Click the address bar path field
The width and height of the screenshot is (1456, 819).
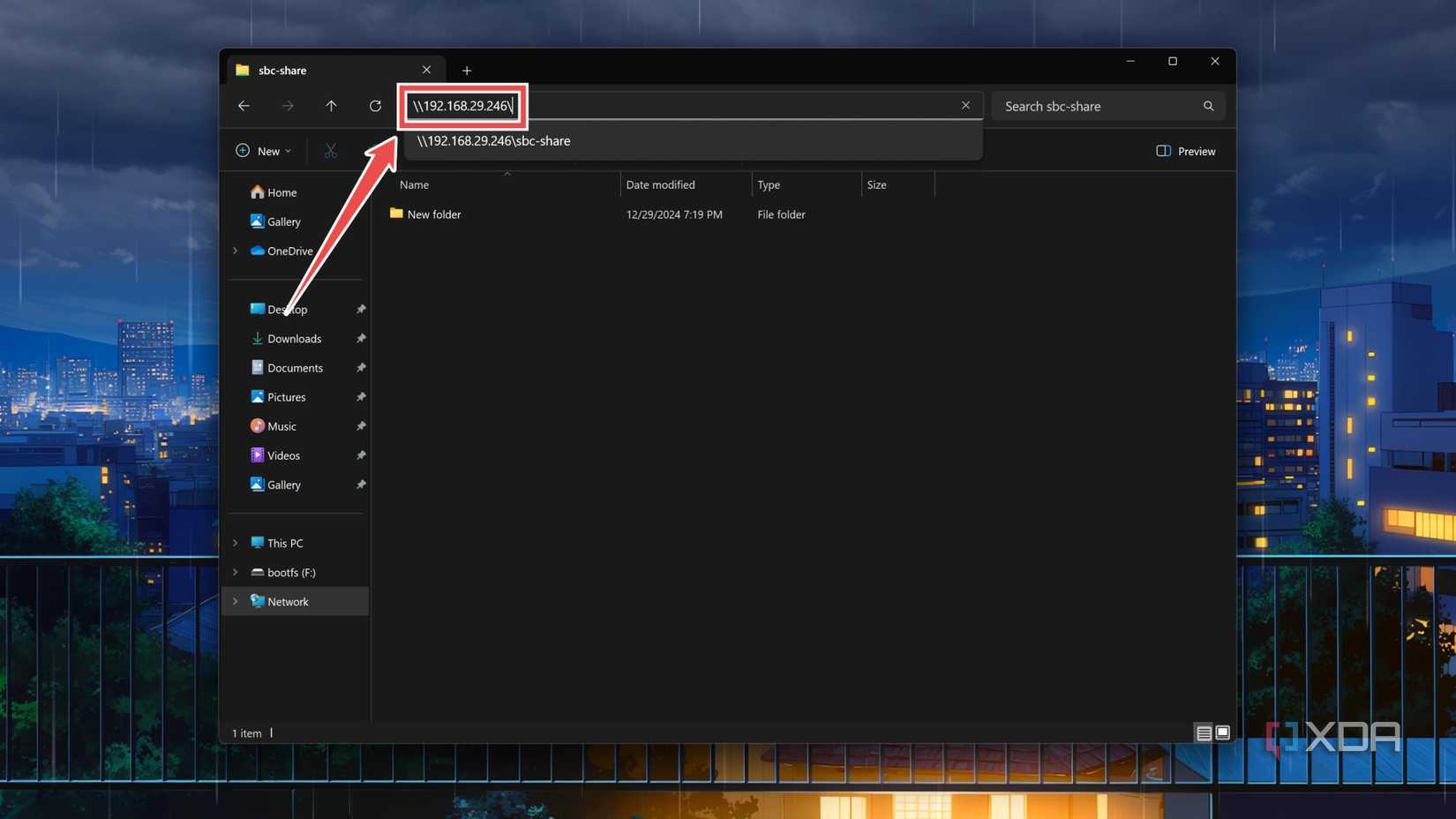693,105
